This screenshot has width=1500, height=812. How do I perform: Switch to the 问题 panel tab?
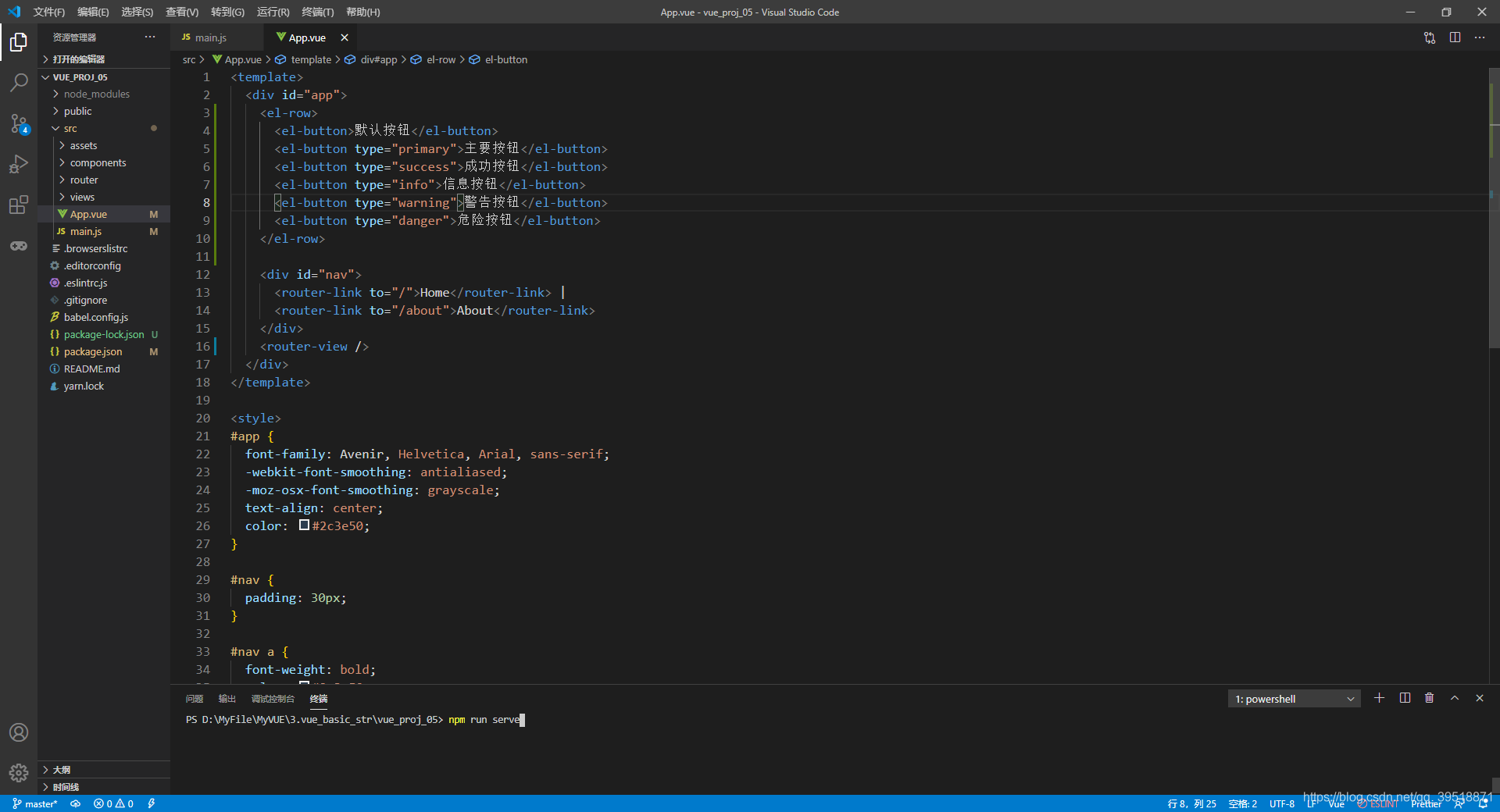coord(195,699)
